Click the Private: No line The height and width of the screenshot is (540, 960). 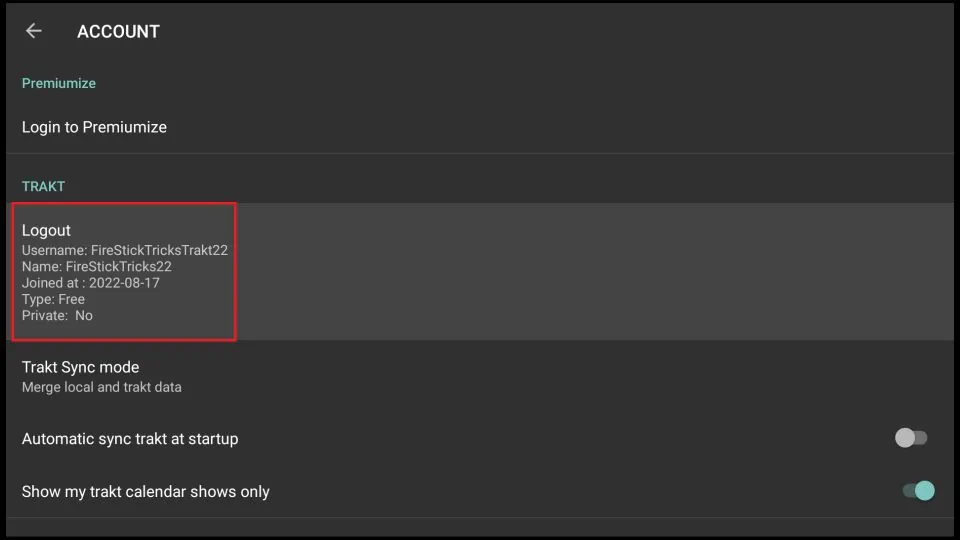click(57, 315)
